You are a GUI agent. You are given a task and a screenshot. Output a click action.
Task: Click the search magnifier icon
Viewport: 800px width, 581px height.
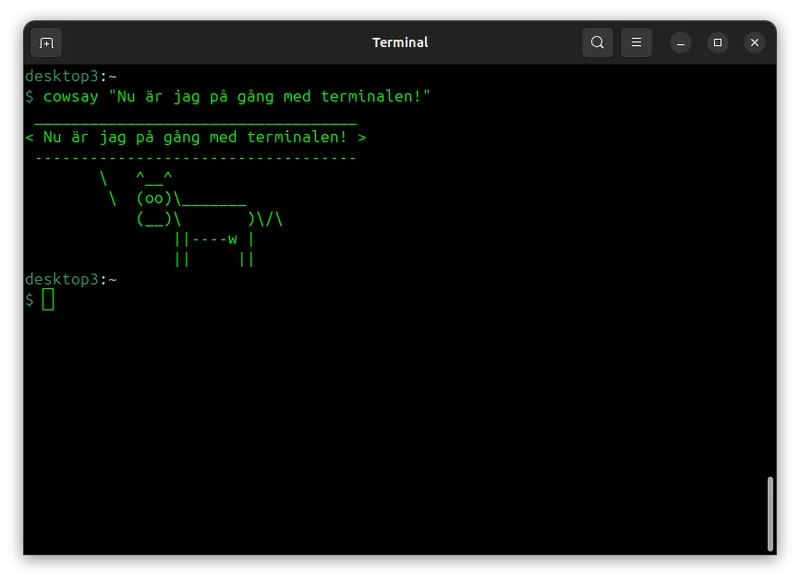[x=597, y=42]
